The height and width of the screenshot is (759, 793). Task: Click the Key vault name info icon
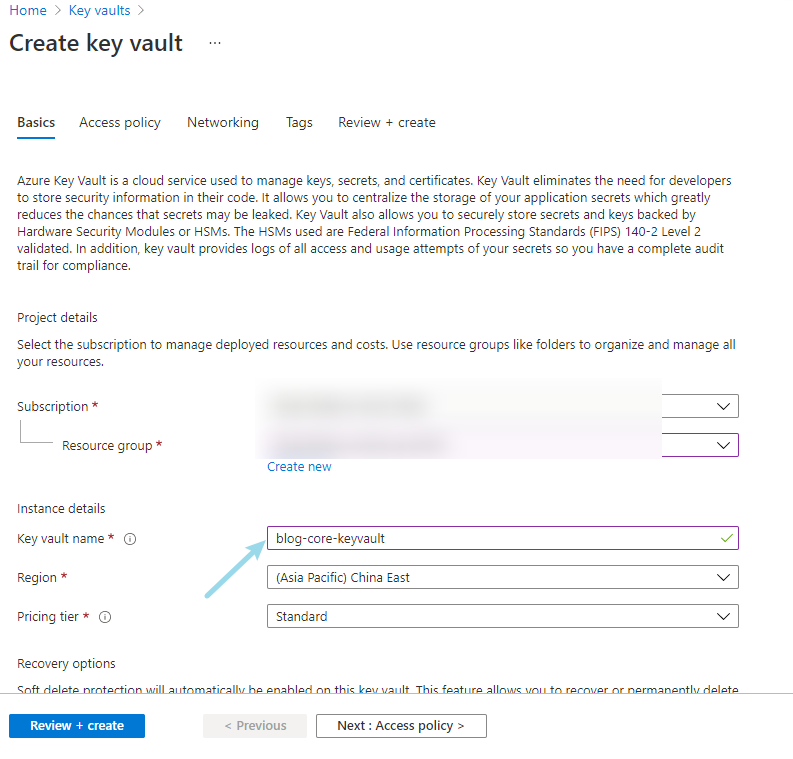pos(130,539)
